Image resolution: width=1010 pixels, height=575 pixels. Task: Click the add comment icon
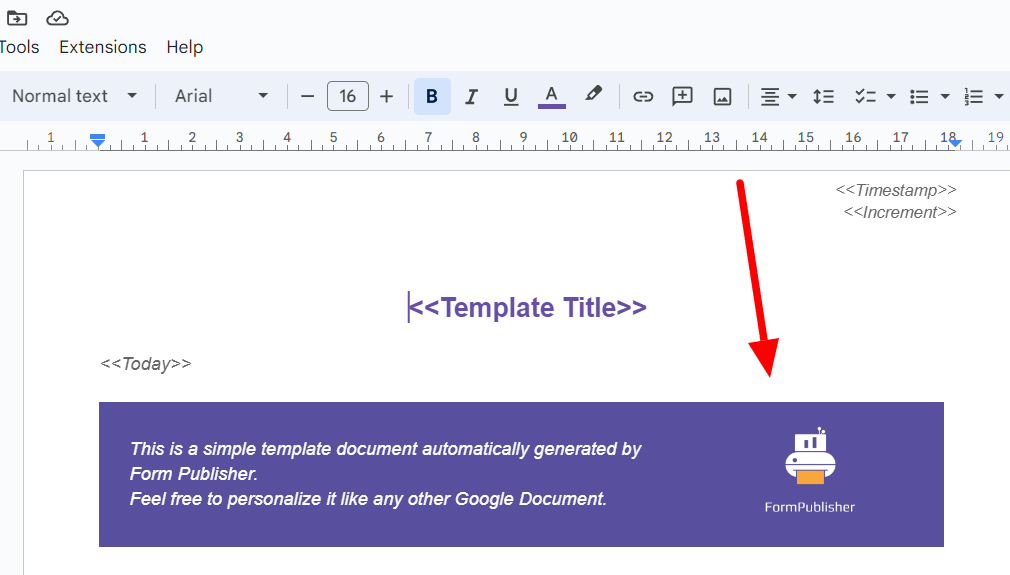(x=682, y=97)
